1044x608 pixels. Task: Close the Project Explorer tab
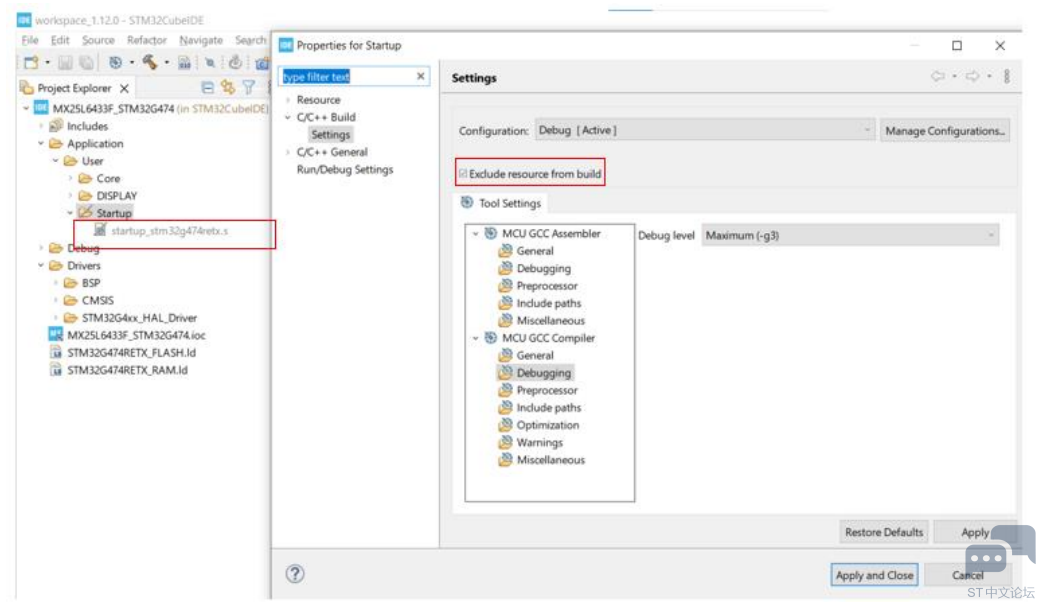pyautogui.click(x=125, y=88)
